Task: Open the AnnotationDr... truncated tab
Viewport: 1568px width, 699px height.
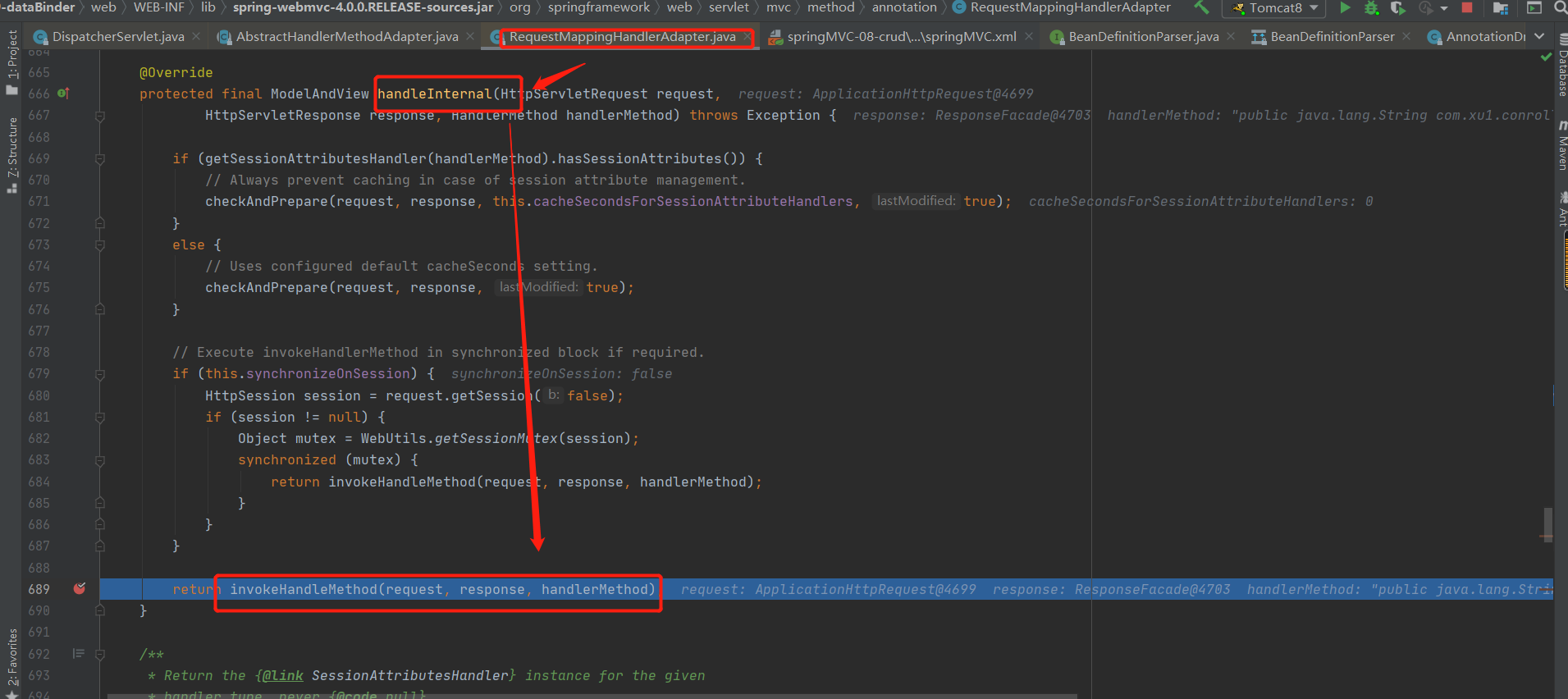Action: 1477,37
